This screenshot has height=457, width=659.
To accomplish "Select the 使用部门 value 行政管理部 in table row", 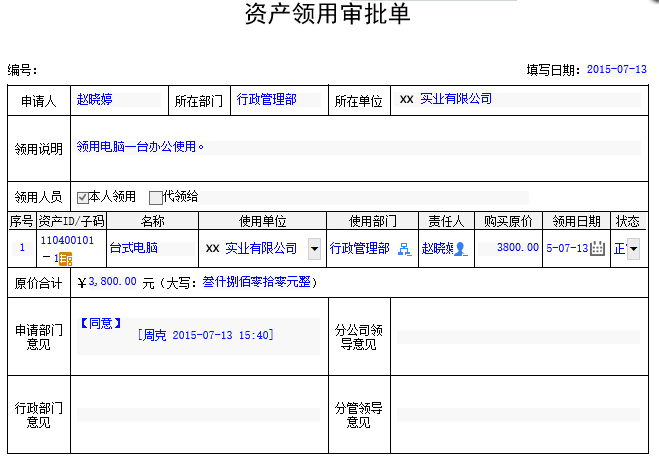I will [x=360, y=248].
